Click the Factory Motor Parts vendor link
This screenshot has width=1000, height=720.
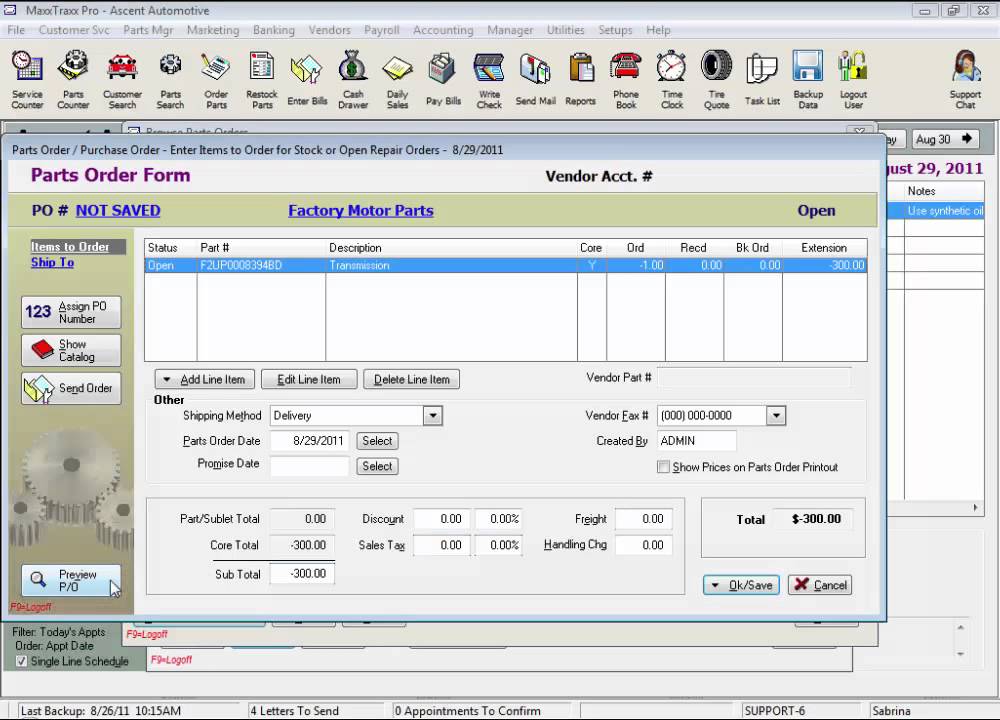coord(361,210)
